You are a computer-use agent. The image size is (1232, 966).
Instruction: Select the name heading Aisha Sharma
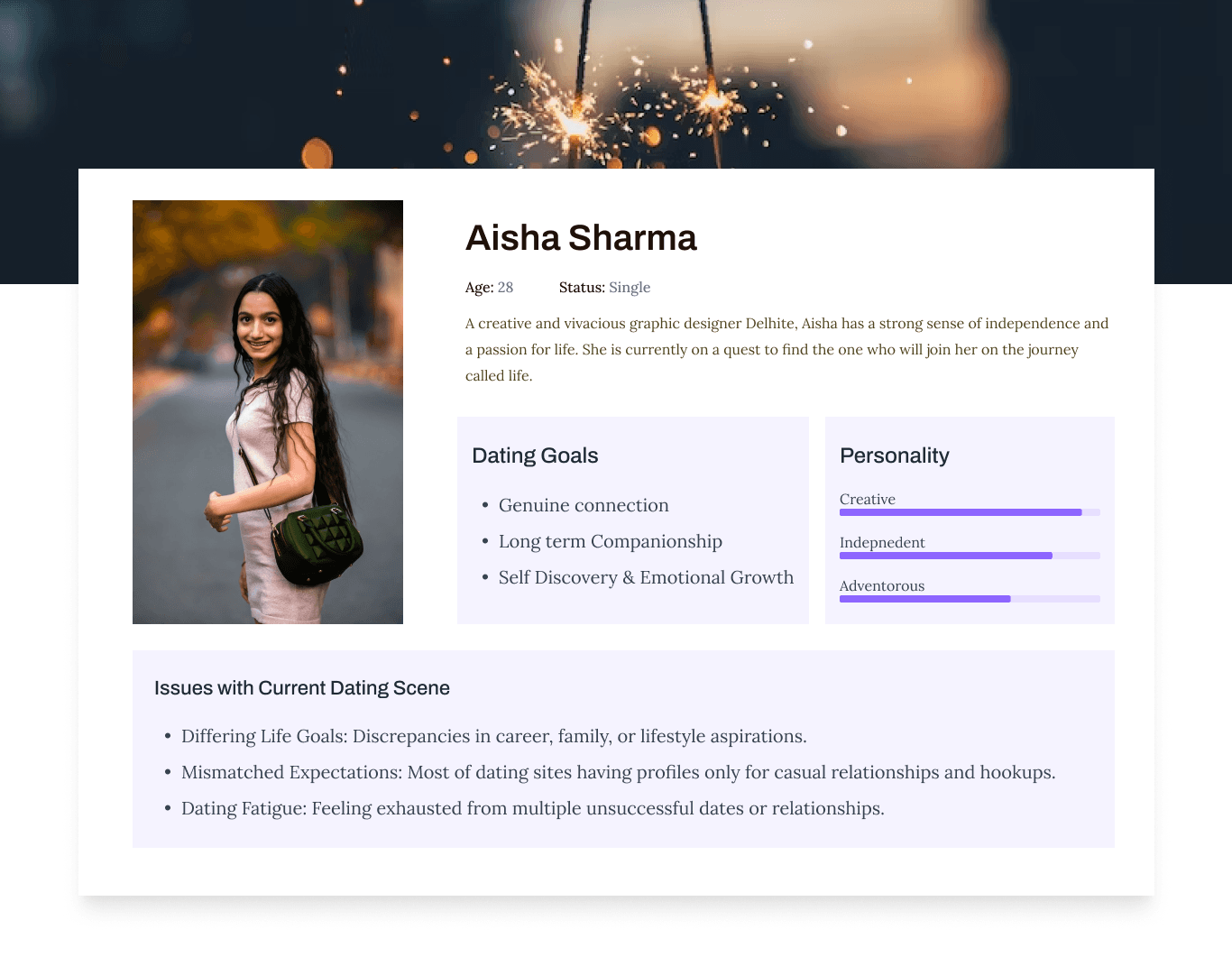(x=581, y=238)
